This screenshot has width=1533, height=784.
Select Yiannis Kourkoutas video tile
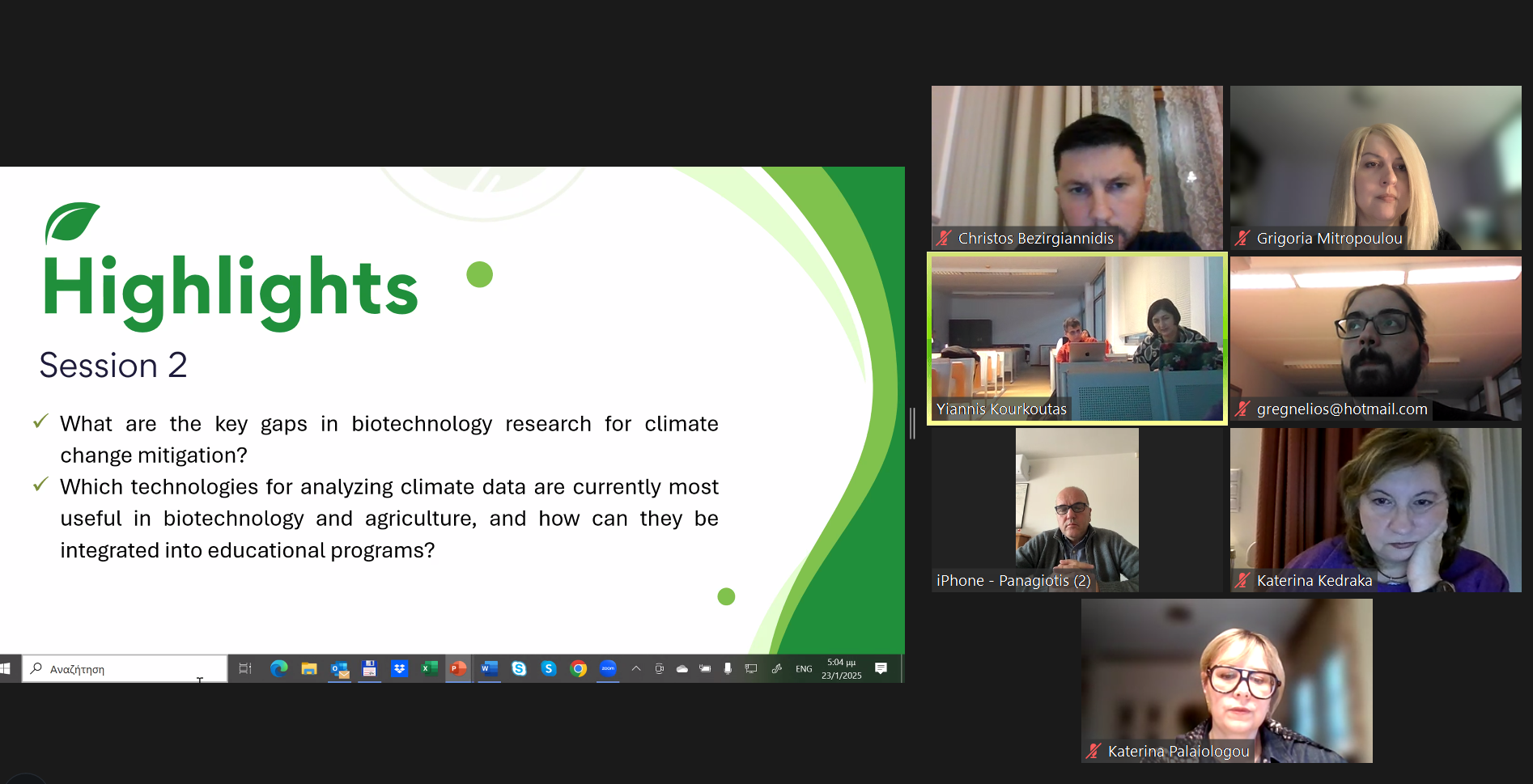coord(1077,338)
